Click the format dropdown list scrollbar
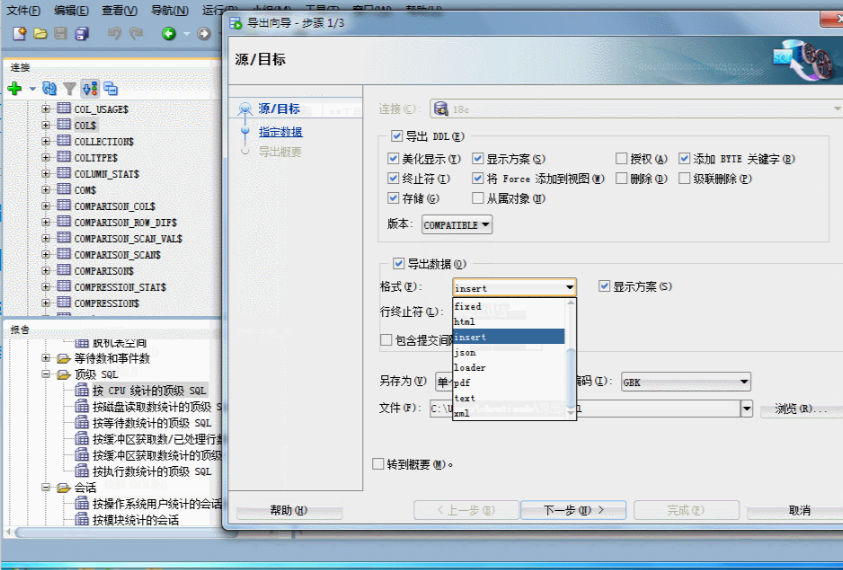843x570 pixels. 571,379
